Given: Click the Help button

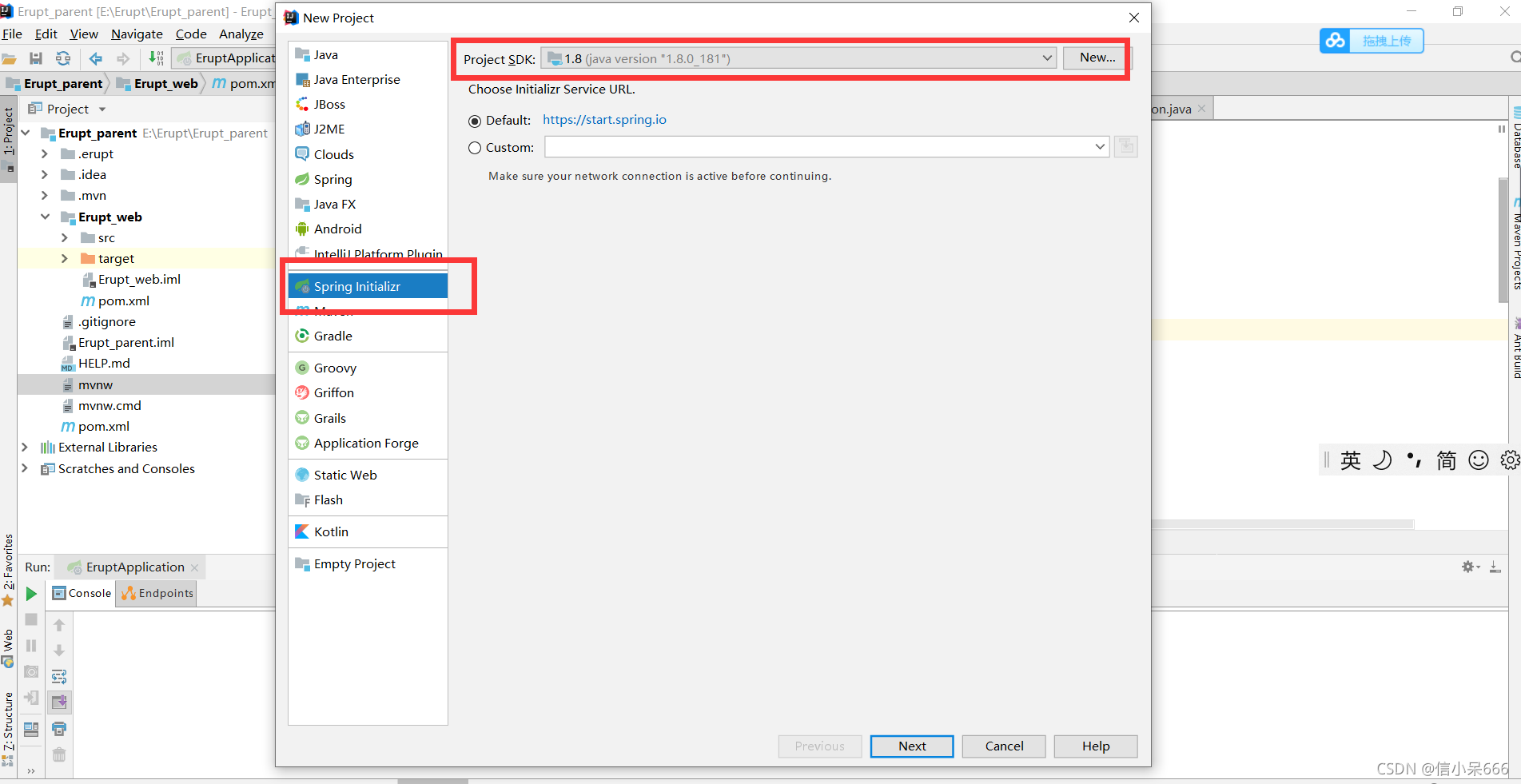Looking at the screenshot, I should 1096,746.
